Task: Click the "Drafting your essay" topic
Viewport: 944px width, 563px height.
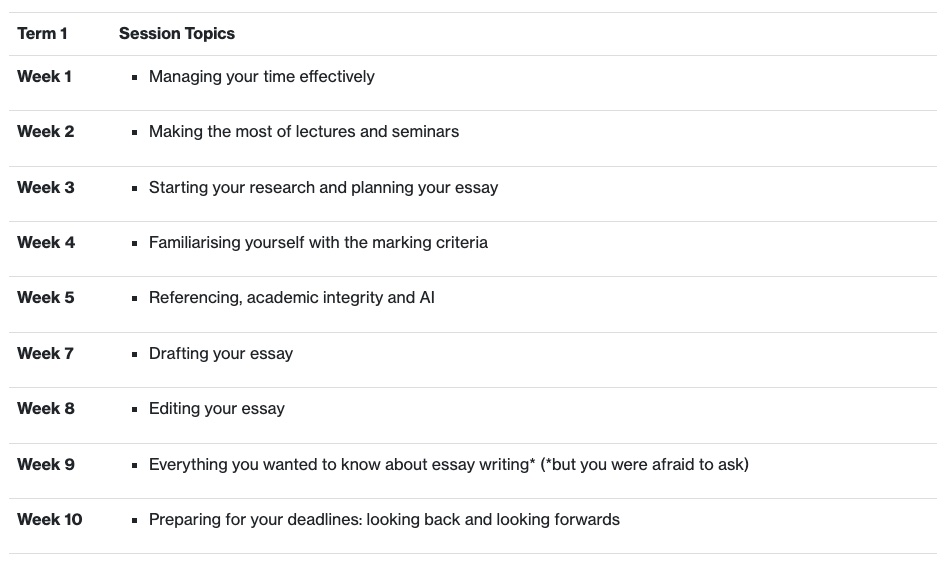Action: click(221, 354)
